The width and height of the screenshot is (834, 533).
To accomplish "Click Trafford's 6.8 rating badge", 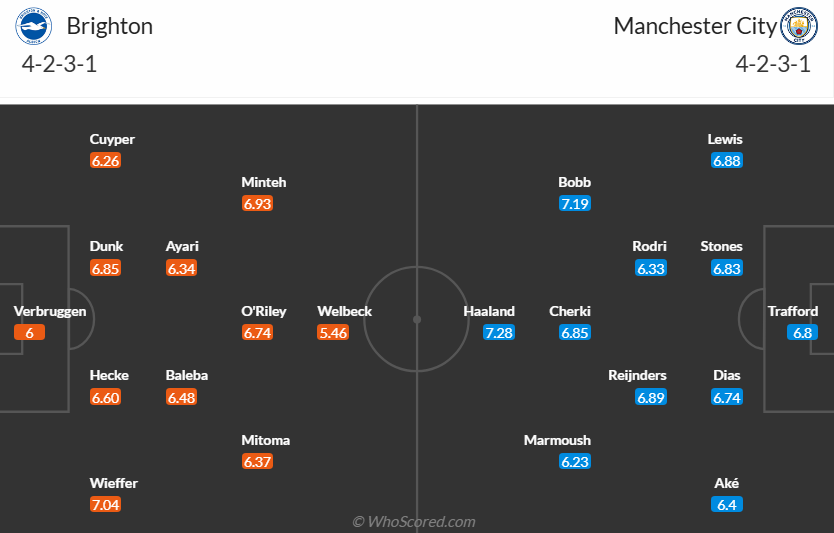I will click(x=802, y=333).
